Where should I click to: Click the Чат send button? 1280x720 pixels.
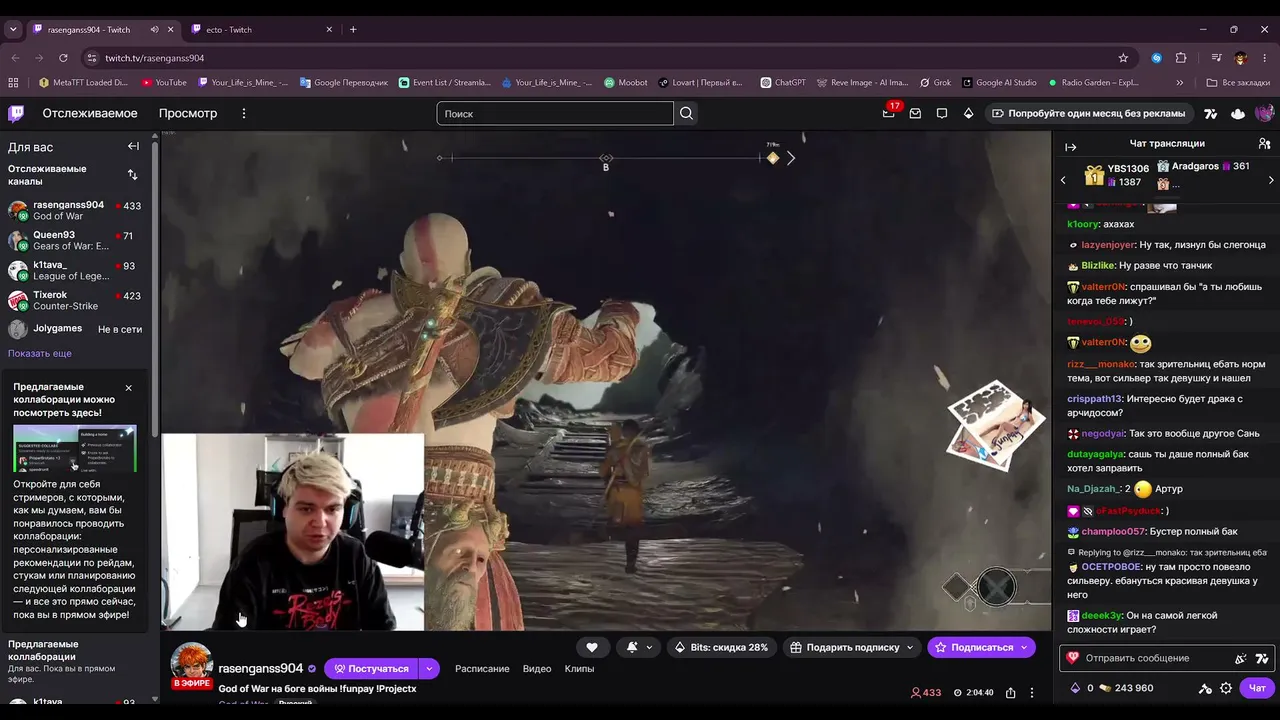[x=1257, y=688]
